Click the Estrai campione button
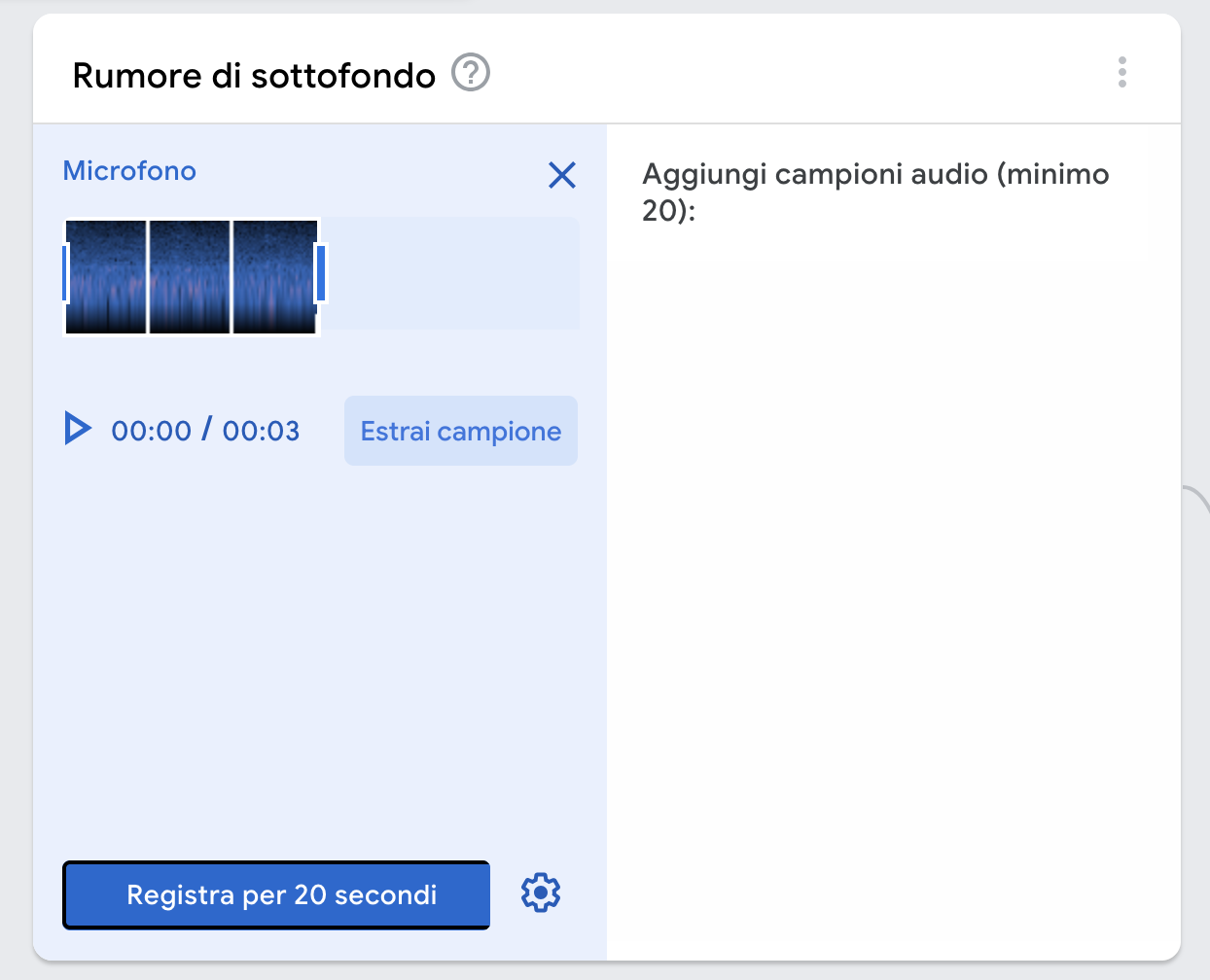The width and height of the screenshot is (1210, 980). 461,431
